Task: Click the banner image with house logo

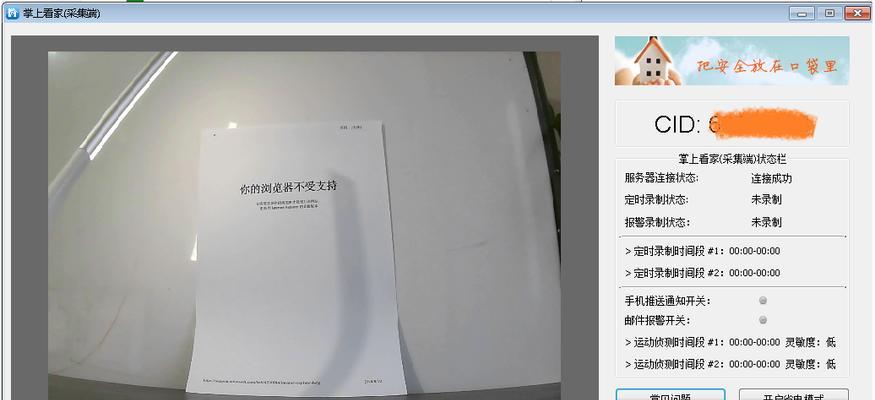Action: (732, 61)
